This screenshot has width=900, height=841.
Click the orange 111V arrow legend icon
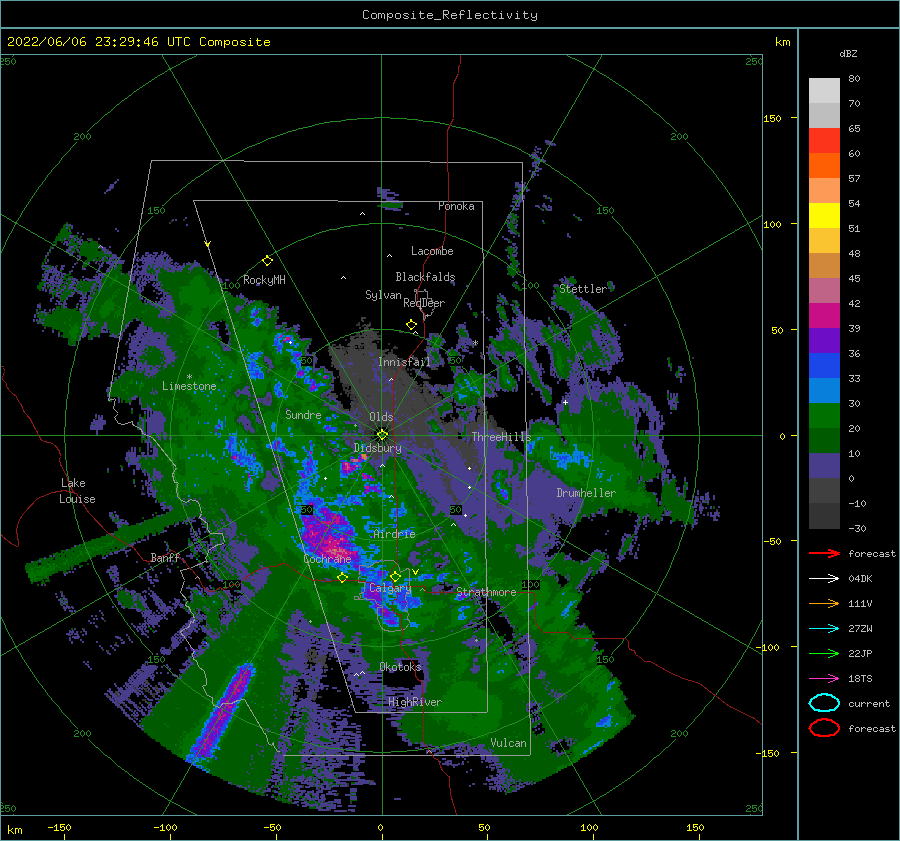[824, 603]
